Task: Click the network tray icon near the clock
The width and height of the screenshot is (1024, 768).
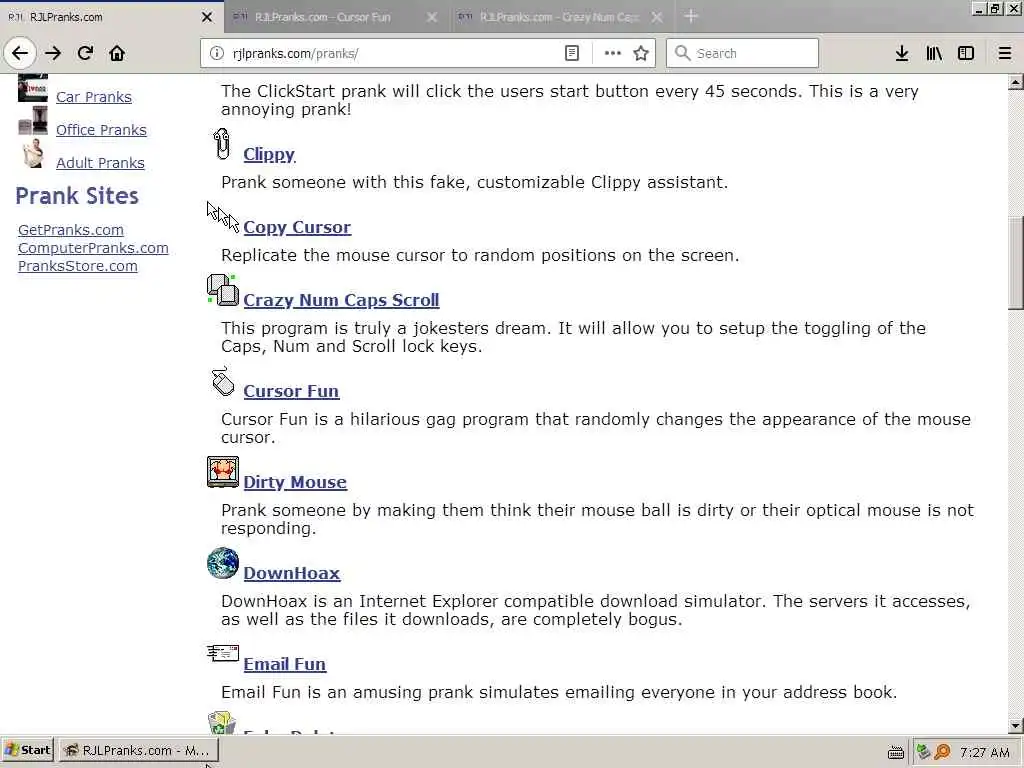Action: click(923, 752)
